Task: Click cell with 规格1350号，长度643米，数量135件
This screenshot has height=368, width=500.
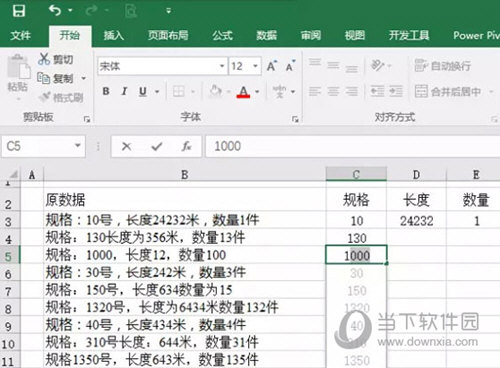Action: point(184,359)
